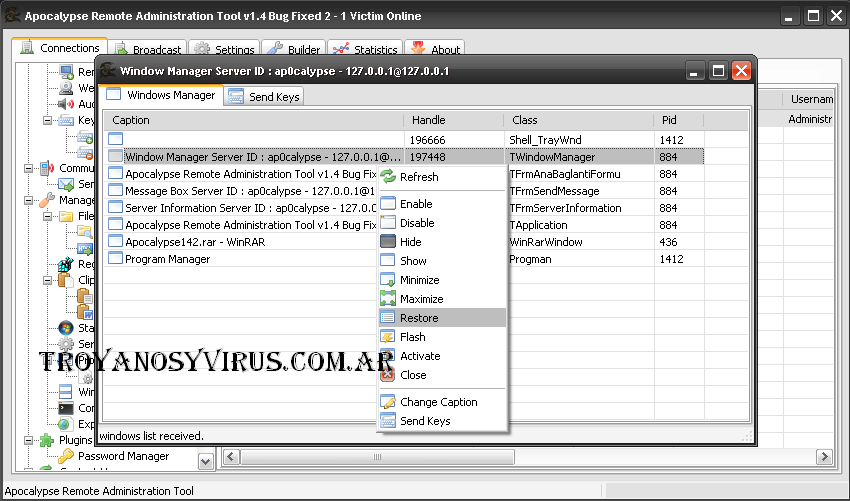Click the remote desktop monitor icon in tree
Screen dimensions: 850x501
click(x=67, y=72)
